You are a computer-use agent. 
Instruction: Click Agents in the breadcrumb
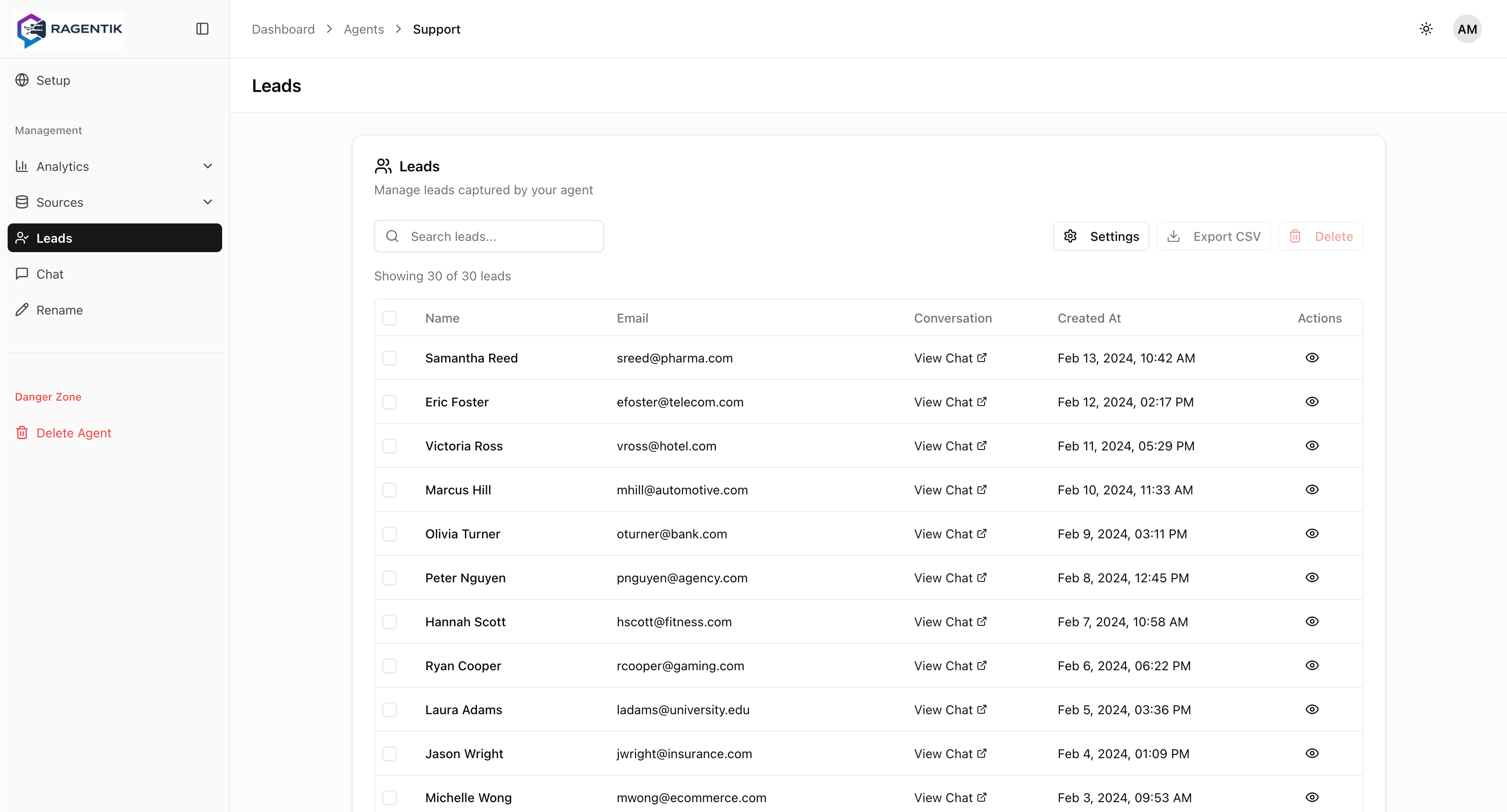[x=364, y=29]
